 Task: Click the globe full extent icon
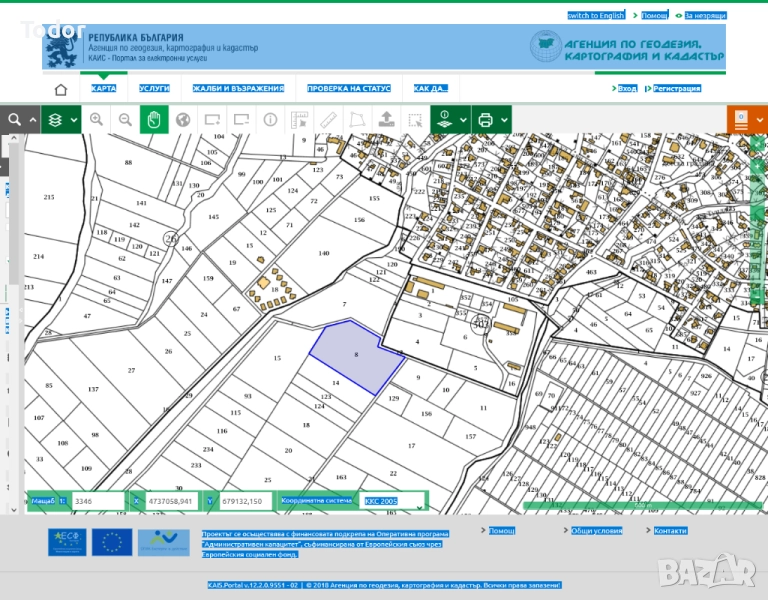(x=183, y=120)
